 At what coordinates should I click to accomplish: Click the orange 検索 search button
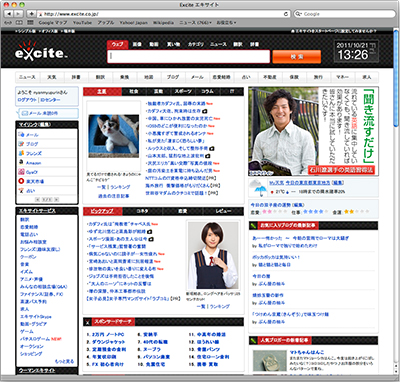pyautogui.click(x=297, y=57)
